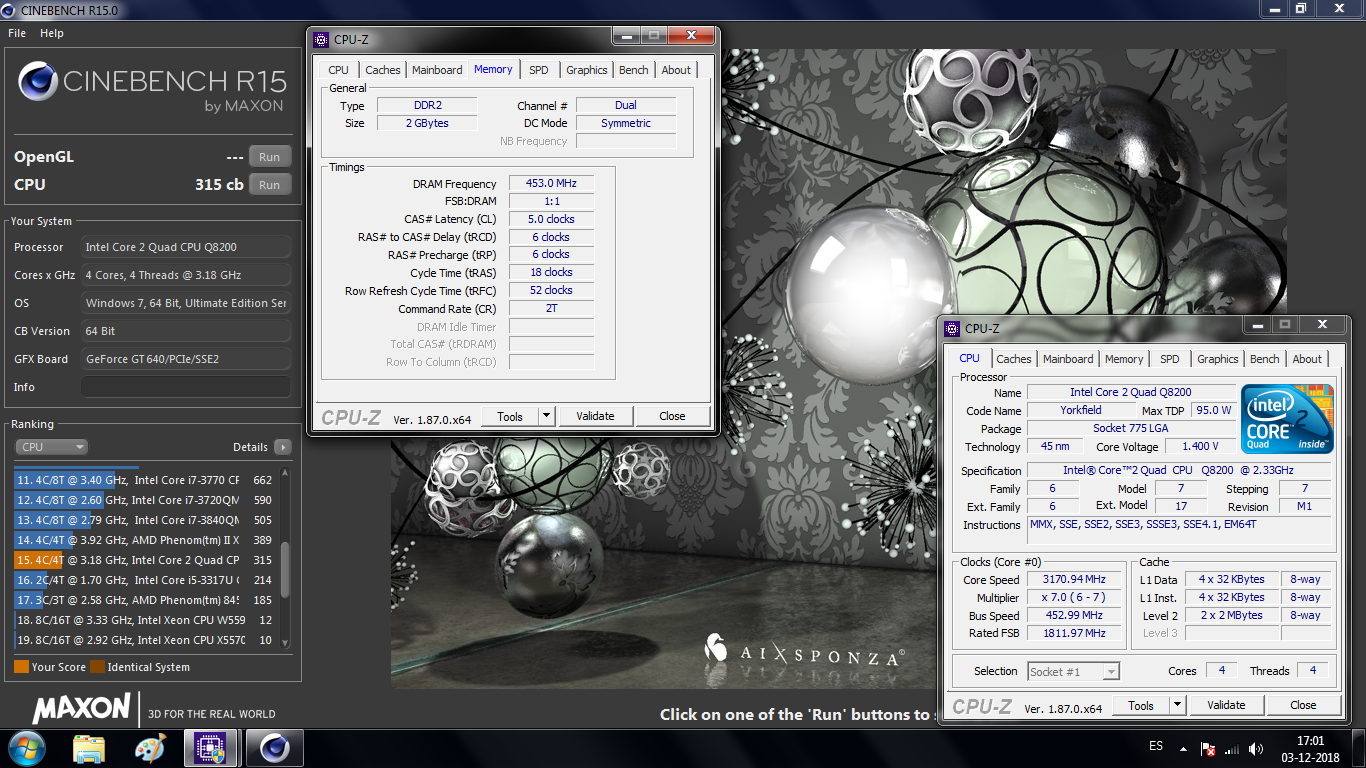Select ranking row Intel Xeon CPU W559
1366x768 pixels.
pos(144,620)
